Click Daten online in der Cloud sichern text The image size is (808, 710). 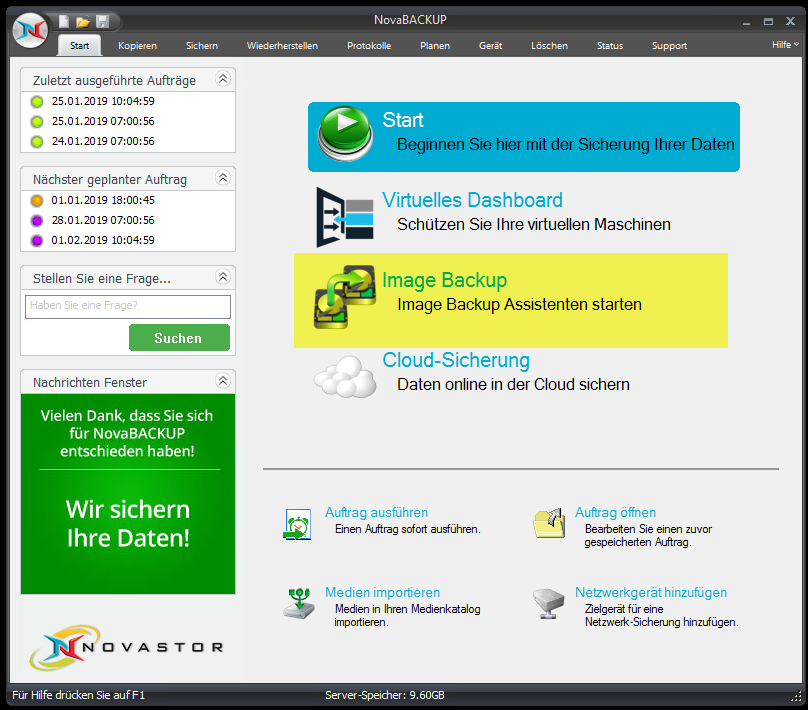513,384
